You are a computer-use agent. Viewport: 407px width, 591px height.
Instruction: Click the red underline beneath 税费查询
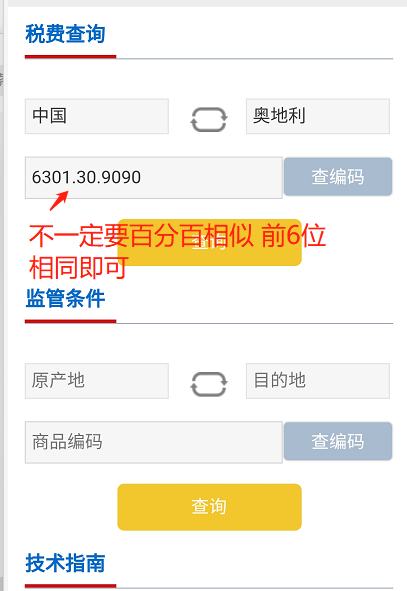70,57
